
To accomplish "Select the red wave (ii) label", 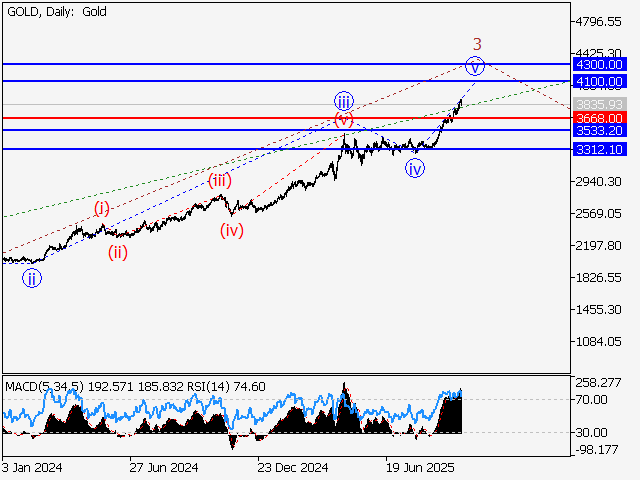I will [x=118, y=252].
